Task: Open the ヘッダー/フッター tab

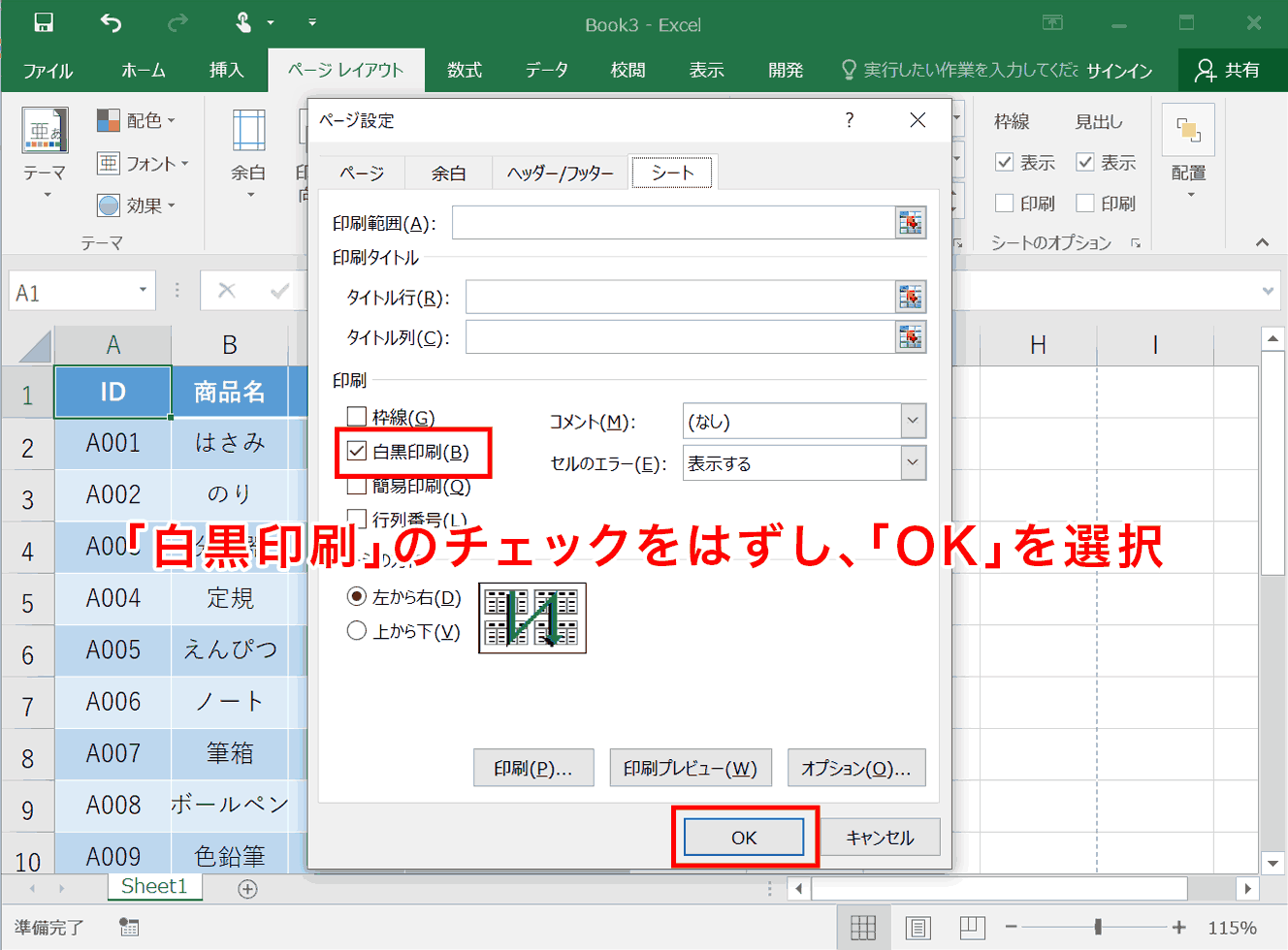Action: tap(560, 173)
